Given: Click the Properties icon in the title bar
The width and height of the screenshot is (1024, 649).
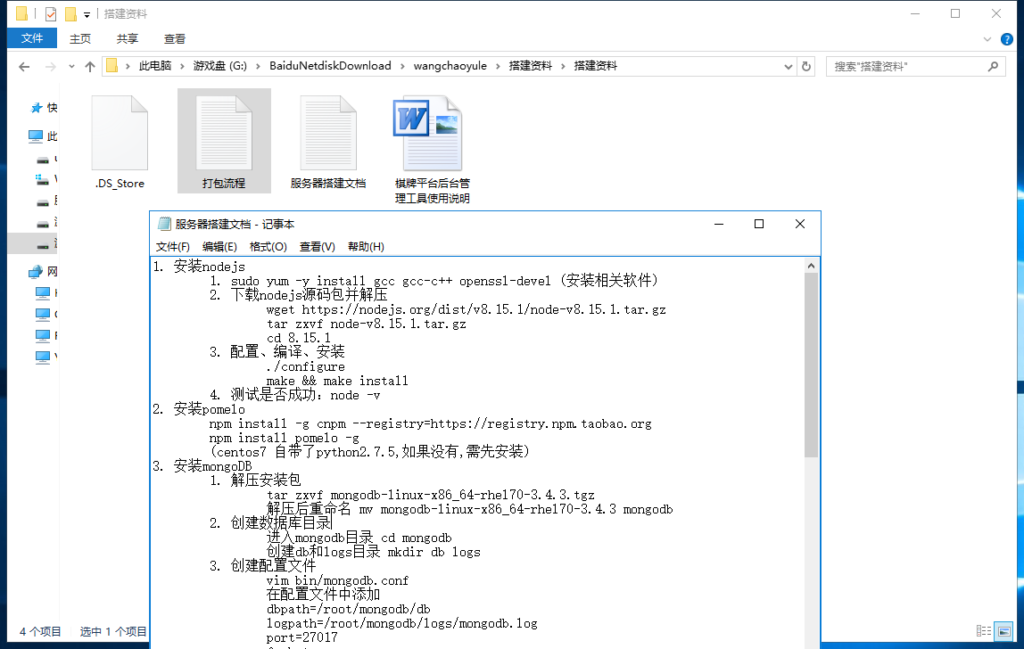Looking at the screenshot, I should tap(50, 13).
